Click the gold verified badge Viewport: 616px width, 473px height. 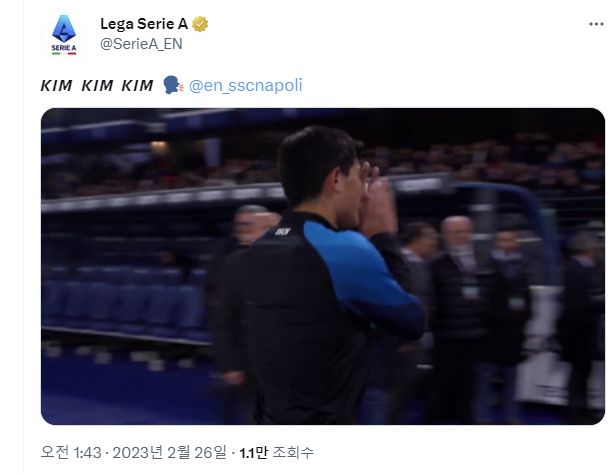tap(200, 24)
